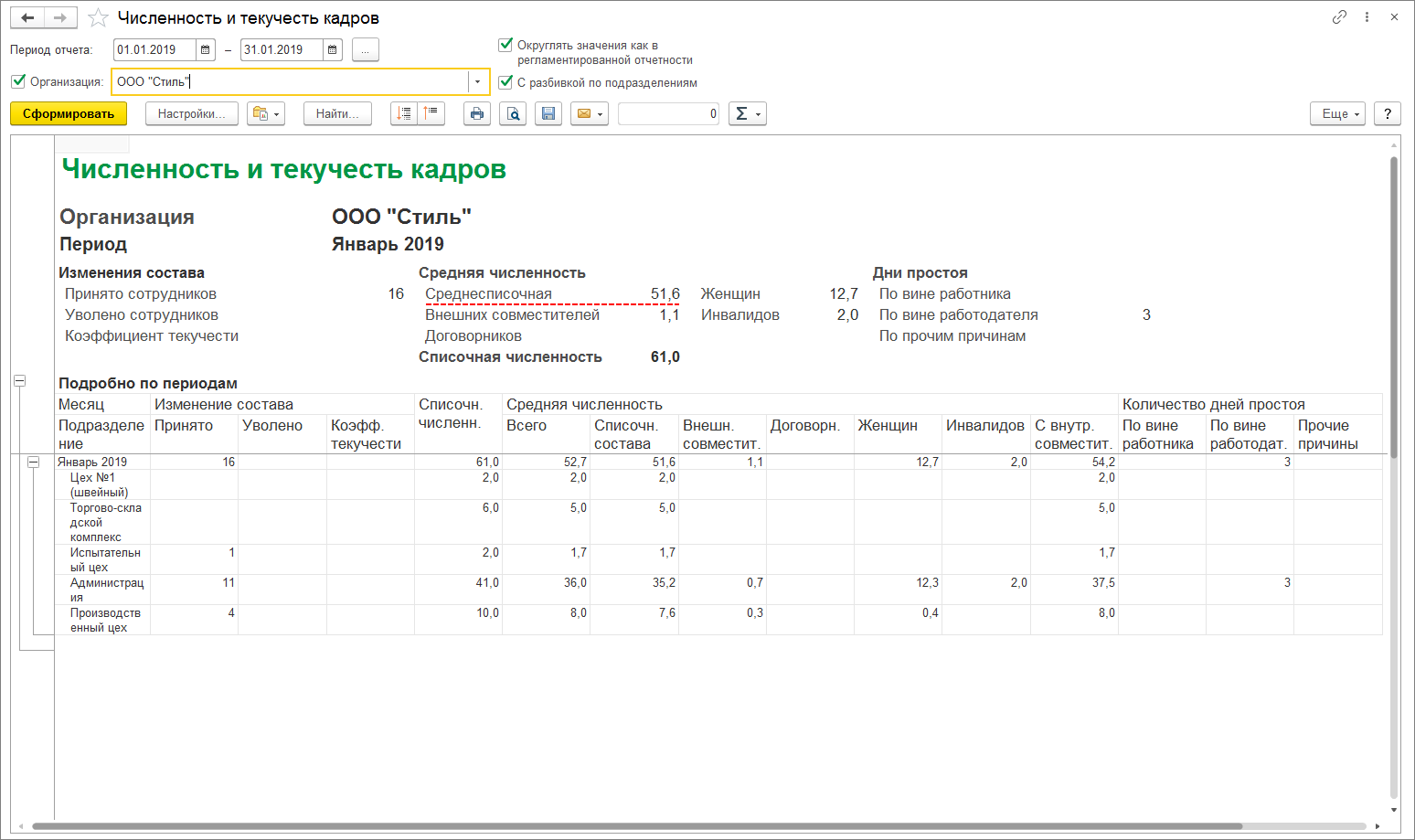Save report using the floppy disk icon
The height and width of the screenshot is (840, 1415).
pyautogui.click(x=548, y=113)
